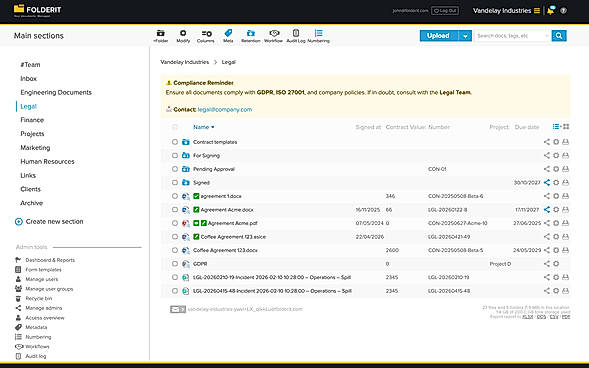Viewport: 589px width, 368px height.
Task: Click the Folderit logo
Action: [37, 11]
